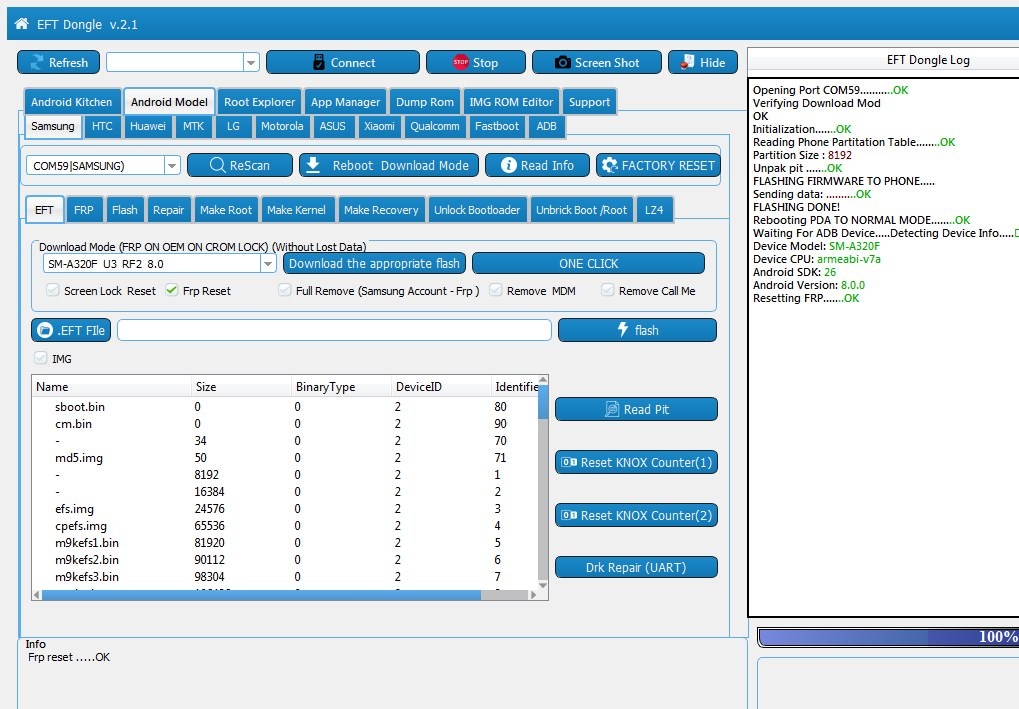Click the Refresh arrows icon
Viewport: 1019px width, 709px height.
37,62
